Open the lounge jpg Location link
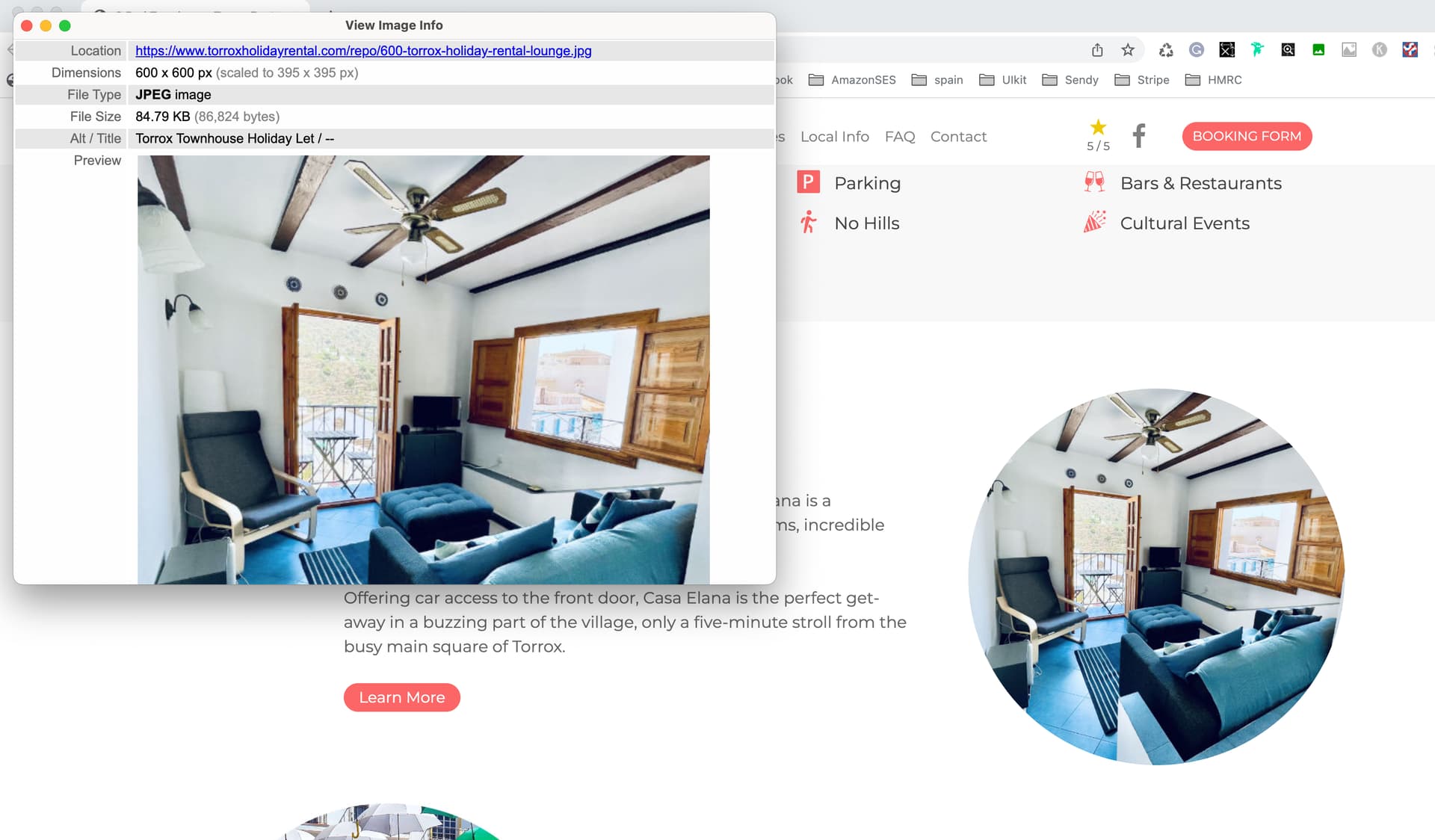This screenshot has width=1435, height=840. [x=363, y=51]
